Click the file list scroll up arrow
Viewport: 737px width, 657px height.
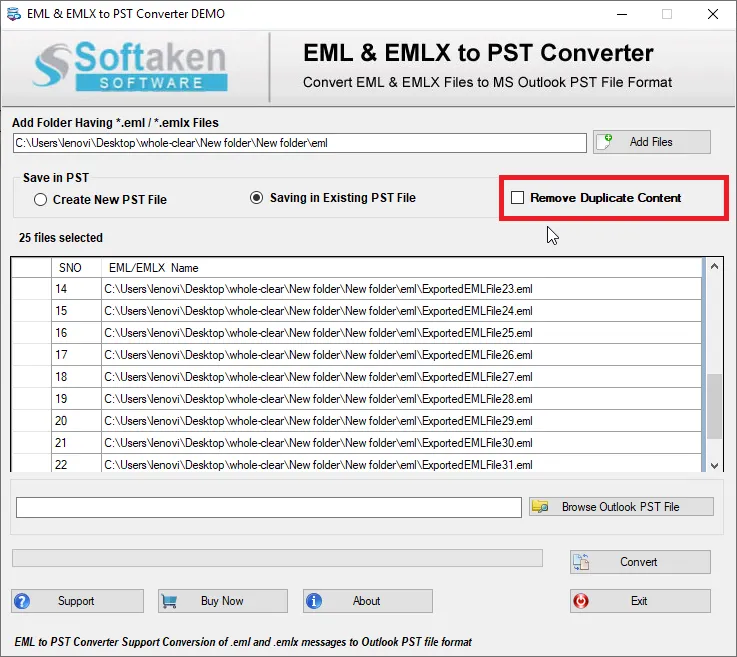tap(714, 266)
